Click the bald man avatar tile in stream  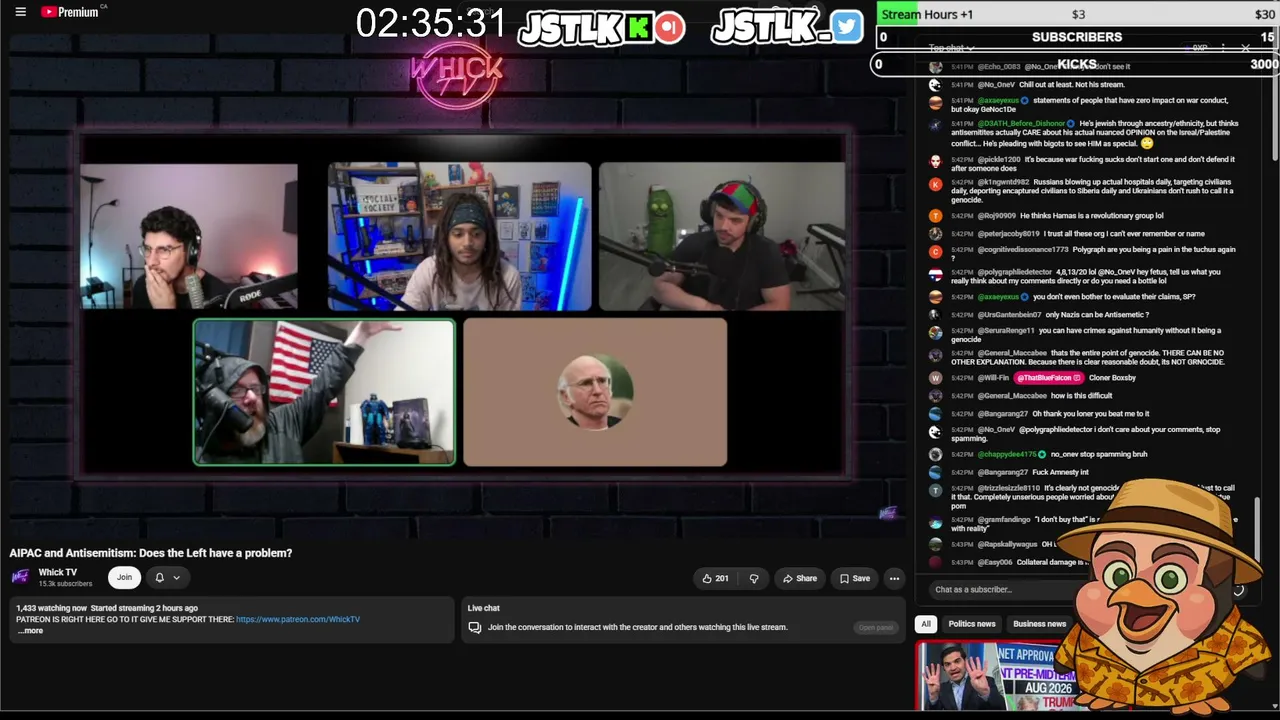tap(595, 392)
